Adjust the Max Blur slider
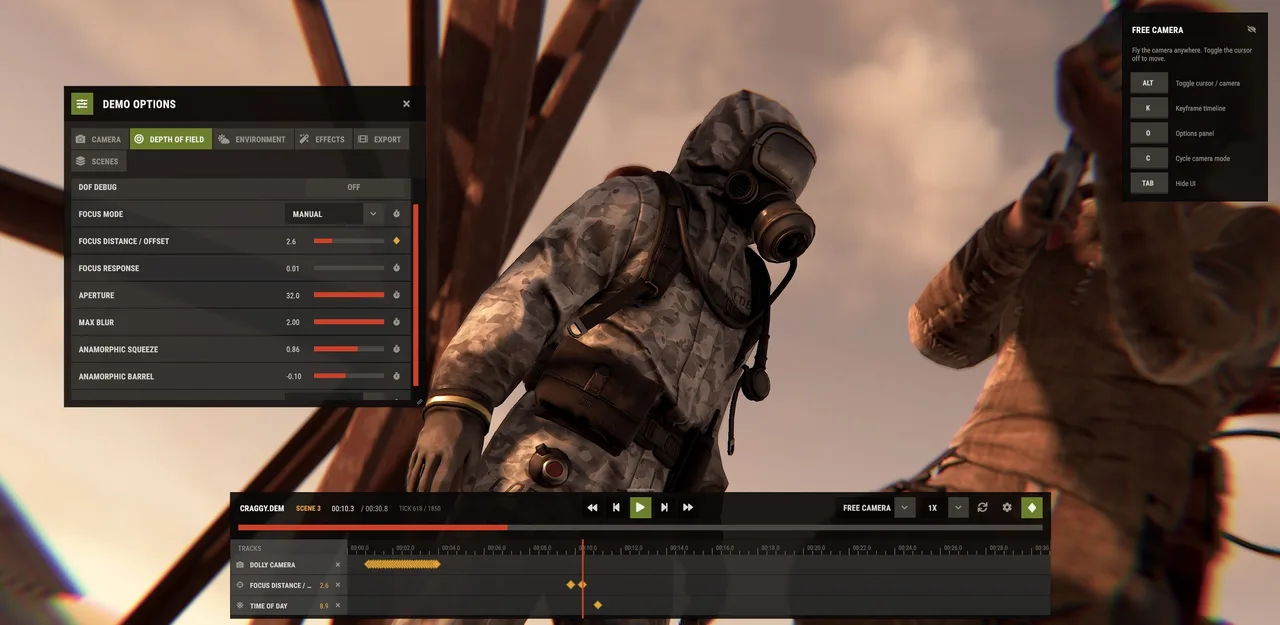The width and height of the screenshot is (1280, 625). point(349,322)
